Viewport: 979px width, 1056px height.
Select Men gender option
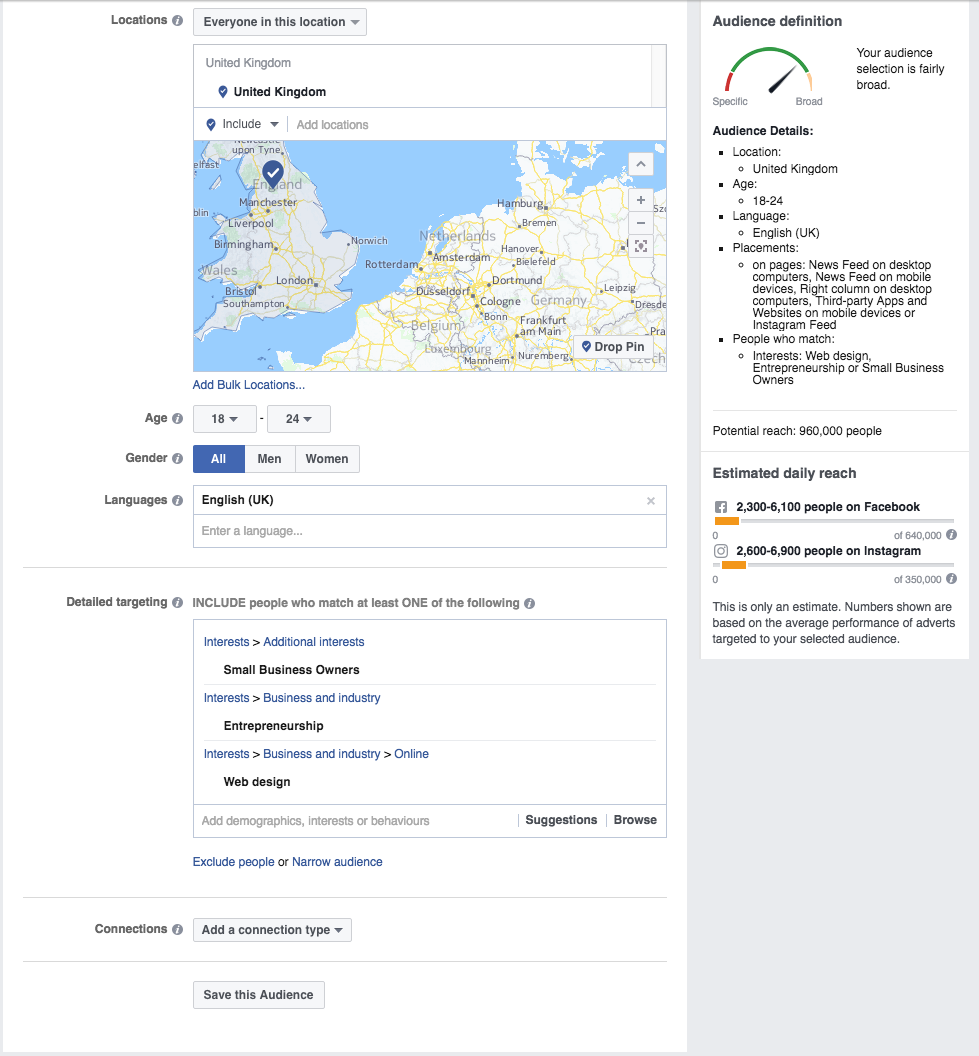(x=269, y=459)
